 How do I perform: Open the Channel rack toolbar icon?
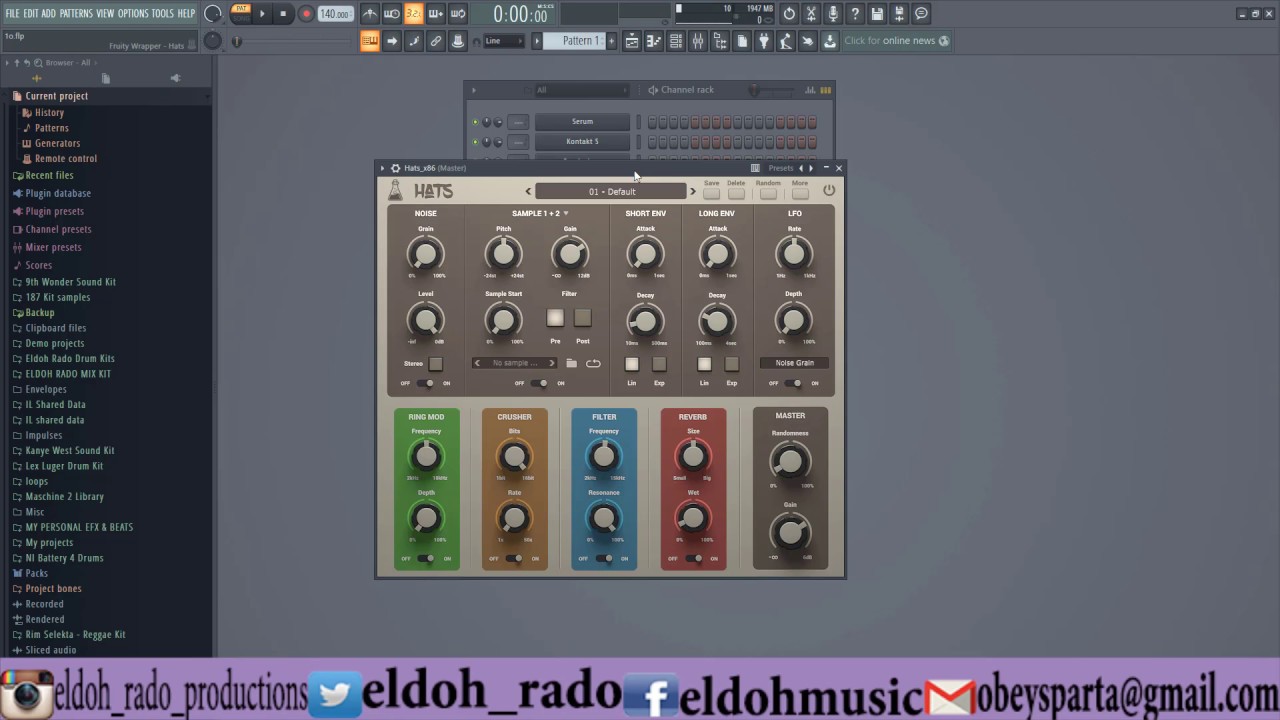pyautogui.click(x=676, y=41)
